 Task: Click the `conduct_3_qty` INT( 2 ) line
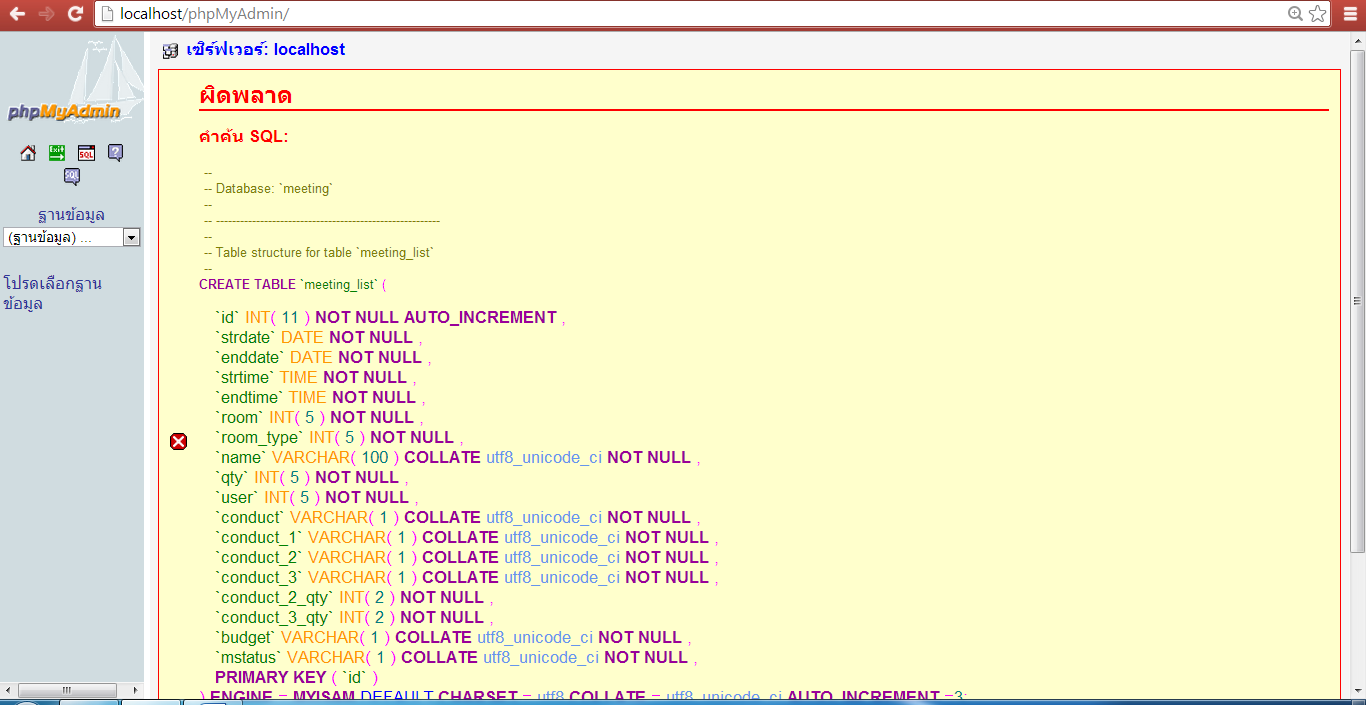click(354, 617)
